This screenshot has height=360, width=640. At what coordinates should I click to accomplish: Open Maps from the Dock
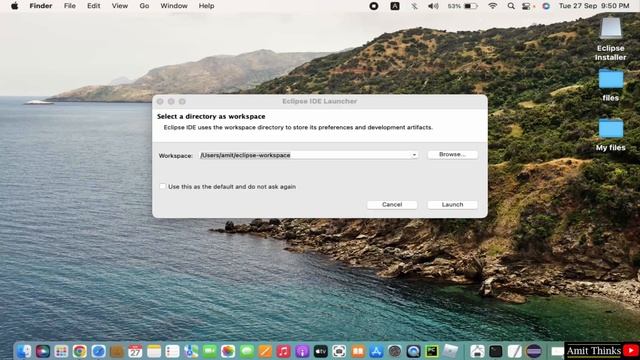click(191, 351)
